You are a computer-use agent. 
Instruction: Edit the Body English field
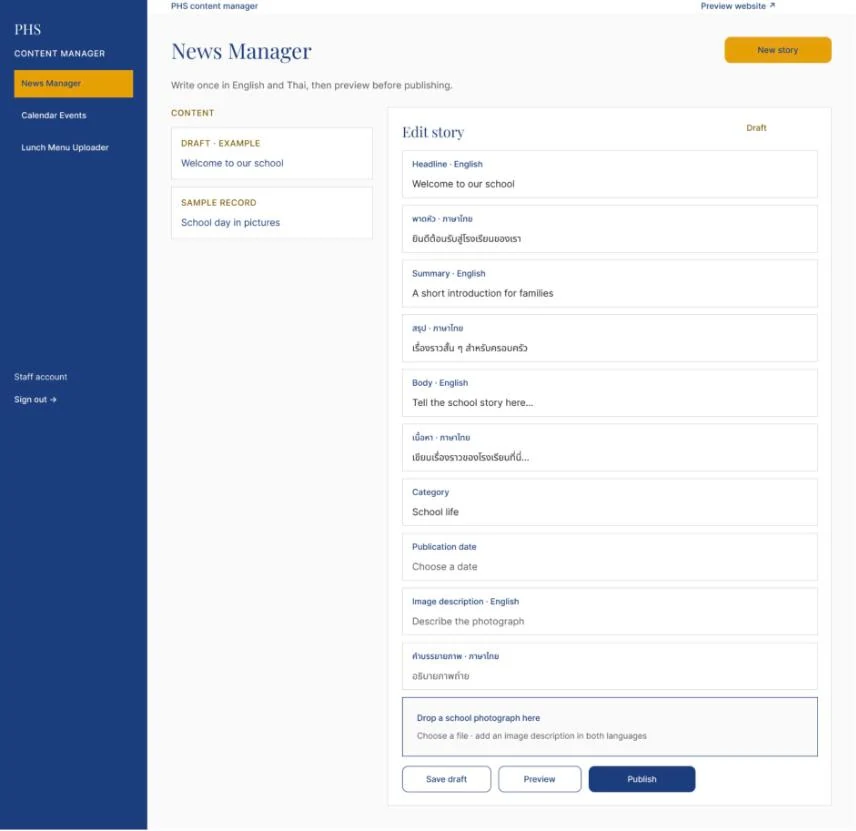[609, 393]
